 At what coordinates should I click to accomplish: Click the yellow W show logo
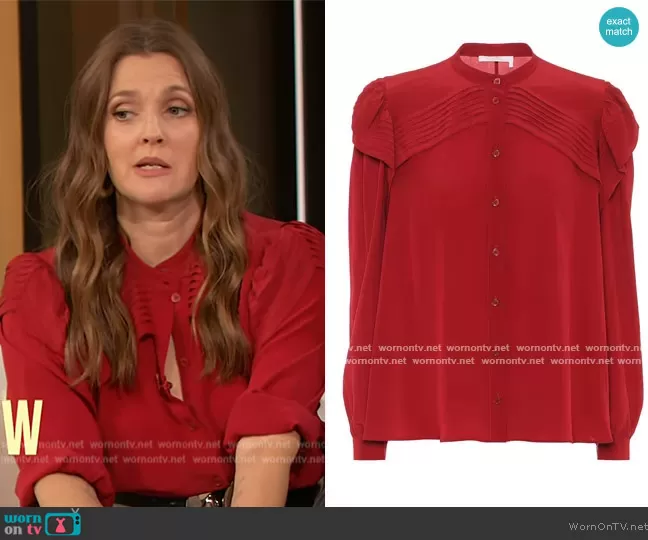pos(22,426)
